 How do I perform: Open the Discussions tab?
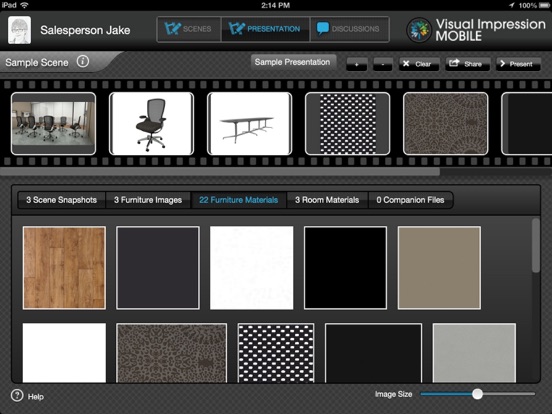point(350,29)
